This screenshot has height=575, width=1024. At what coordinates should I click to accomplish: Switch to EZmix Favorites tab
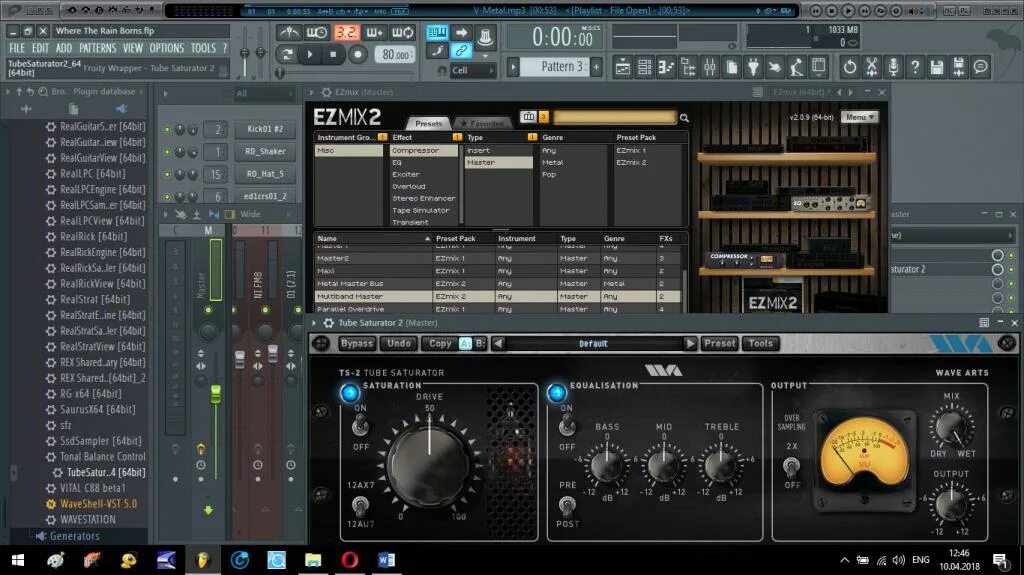[482, 123]
